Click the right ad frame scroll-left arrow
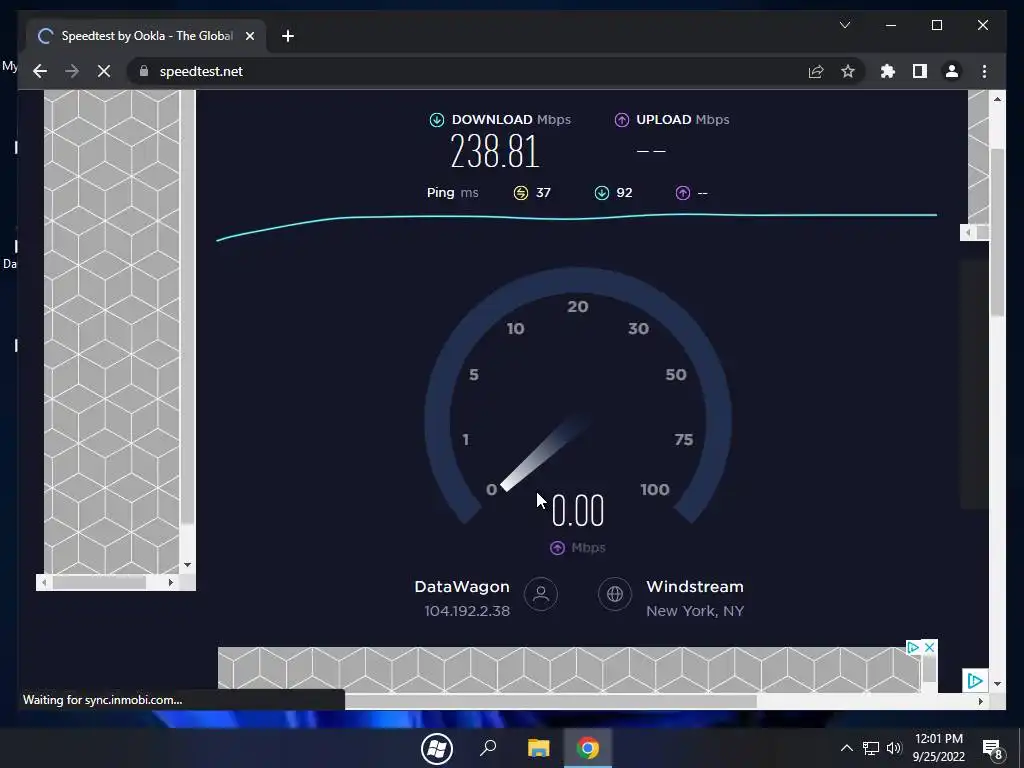The width and height of the screenshot is (1024, 768). [x=968, y=232]
